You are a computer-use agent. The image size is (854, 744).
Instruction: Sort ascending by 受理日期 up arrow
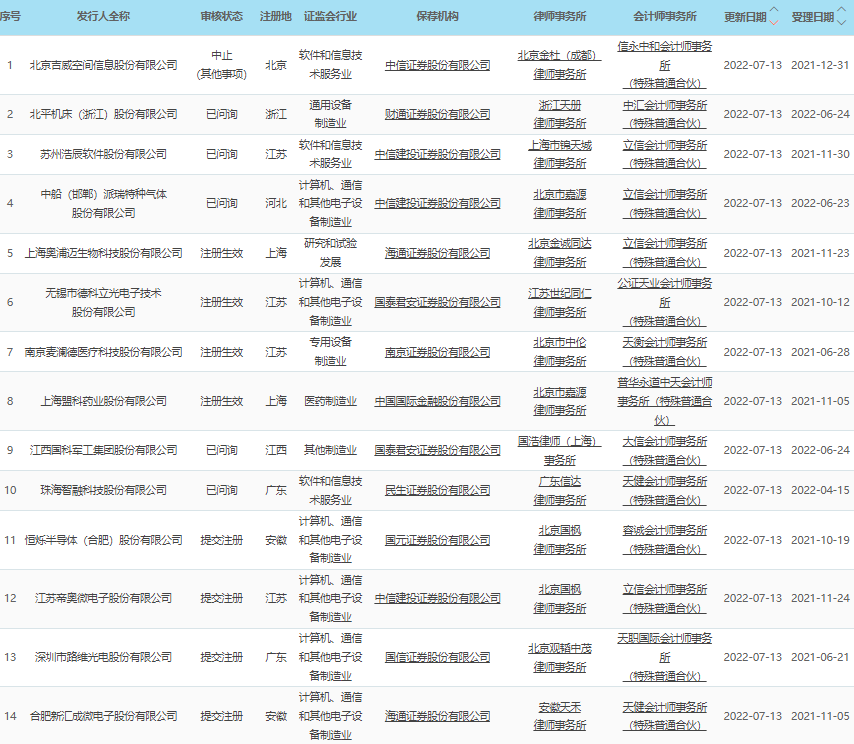(841, 10)
